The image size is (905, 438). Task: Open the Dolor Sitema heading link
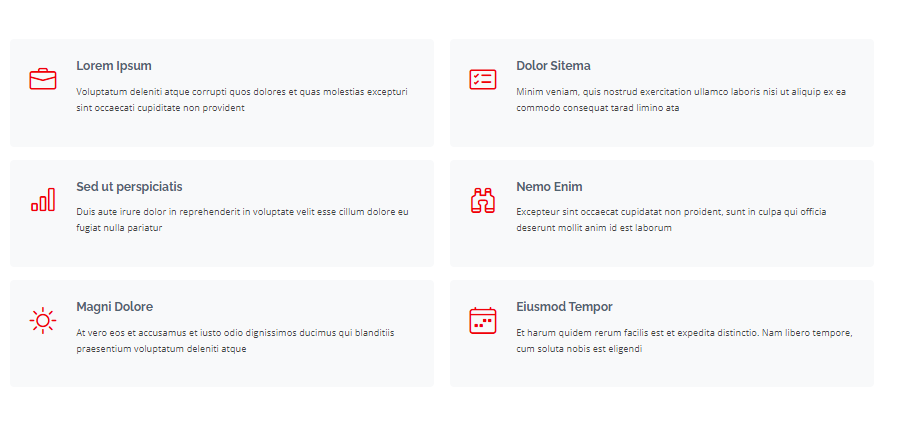[553, 66]
